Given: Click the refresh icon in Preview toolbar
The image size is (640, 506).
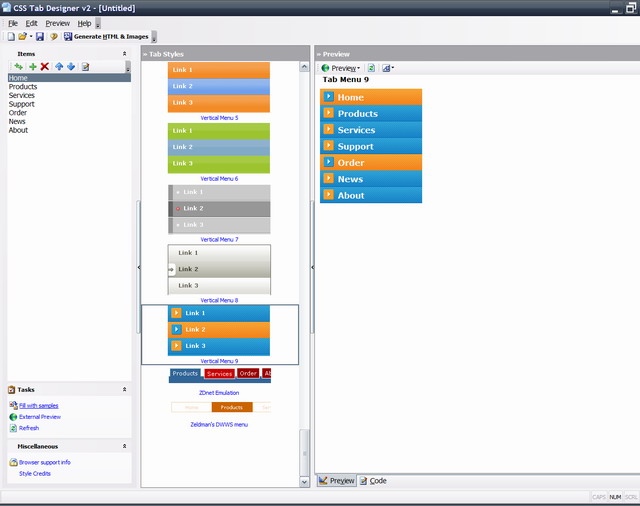Looking at the screenshot, I should (371, 68).
